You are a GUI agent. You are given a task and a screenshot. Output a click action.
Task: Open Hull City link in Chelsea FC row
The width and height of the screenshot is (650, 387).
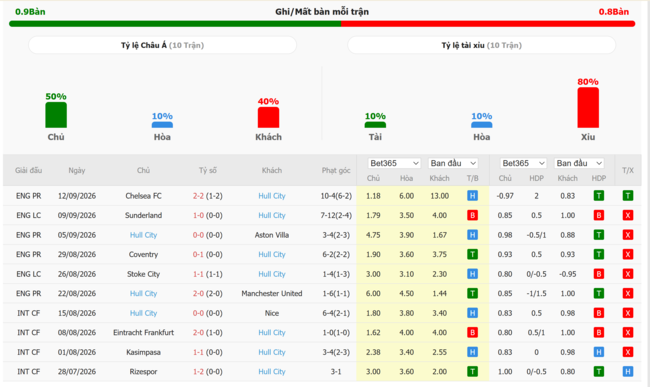[x=272, y=196]
